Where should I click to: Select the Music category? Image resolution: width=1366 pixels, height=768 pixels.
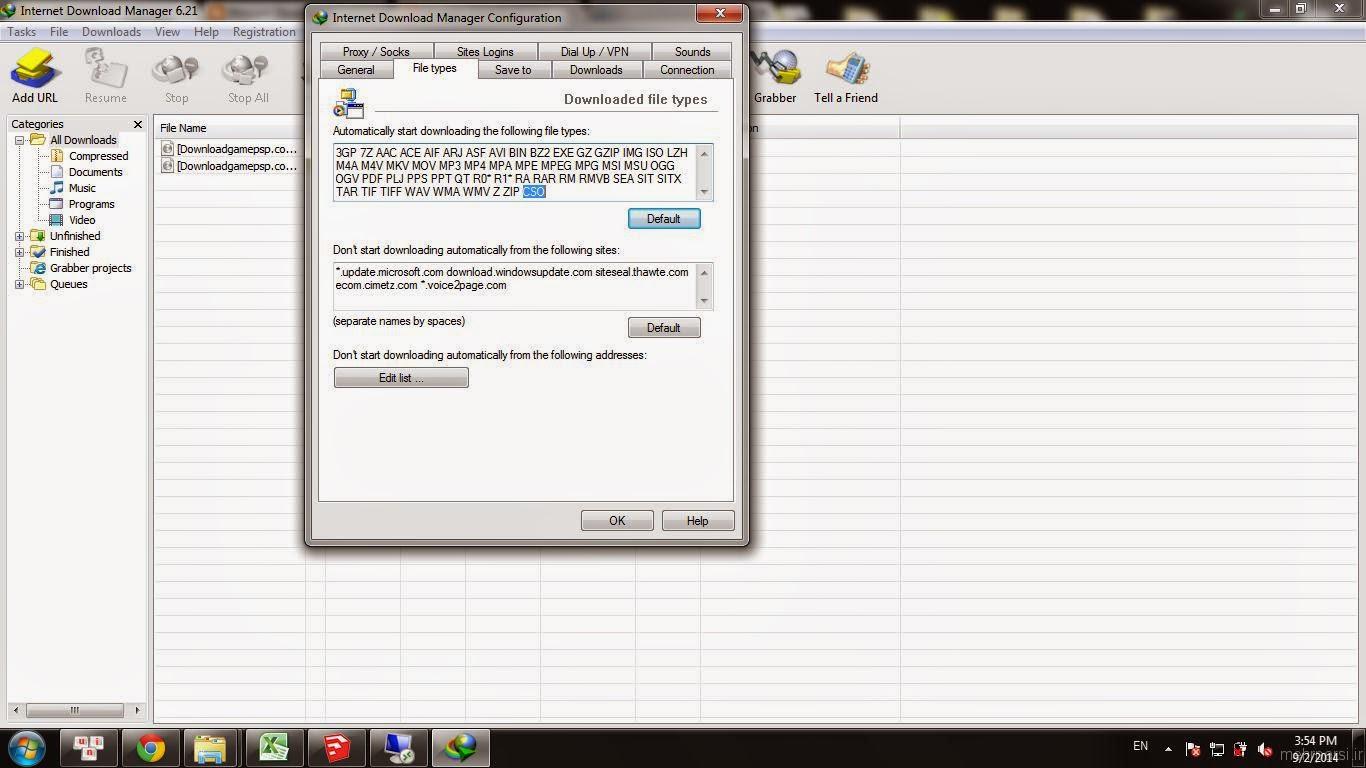[x=82, y=188]
